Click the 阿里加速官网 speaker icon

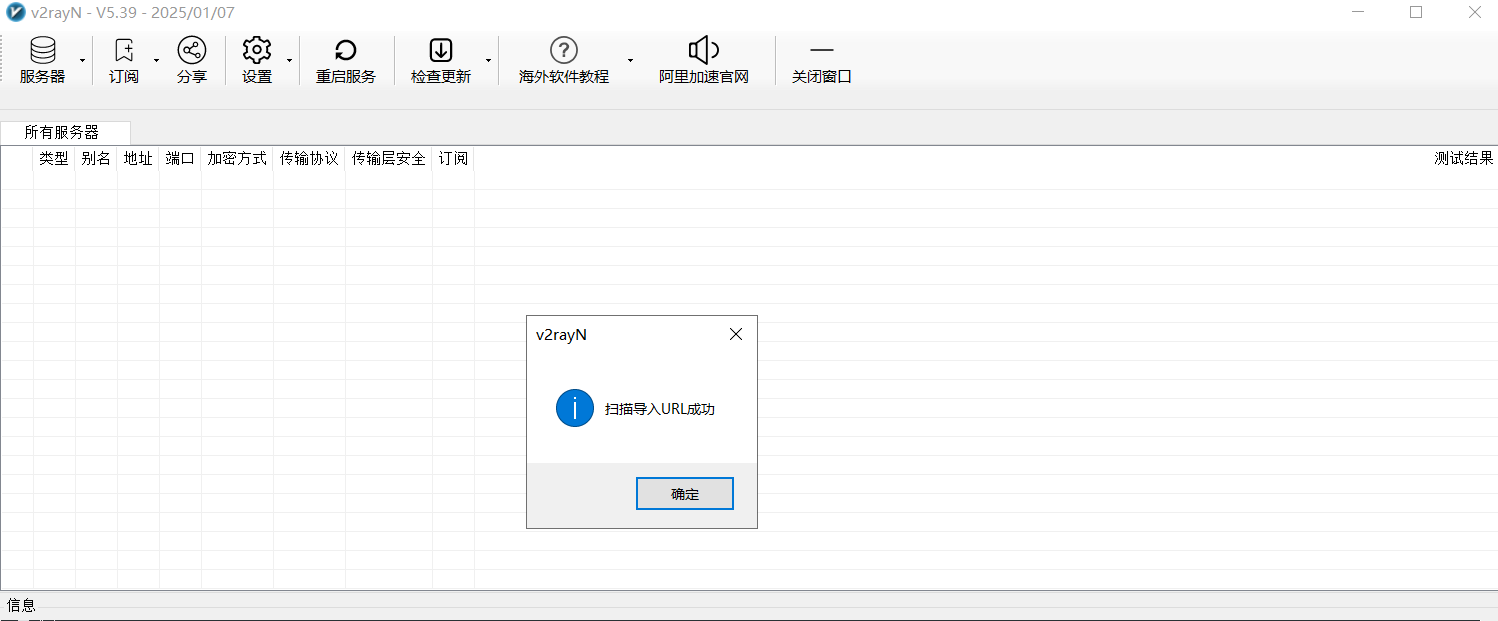[x=704, y=52]
